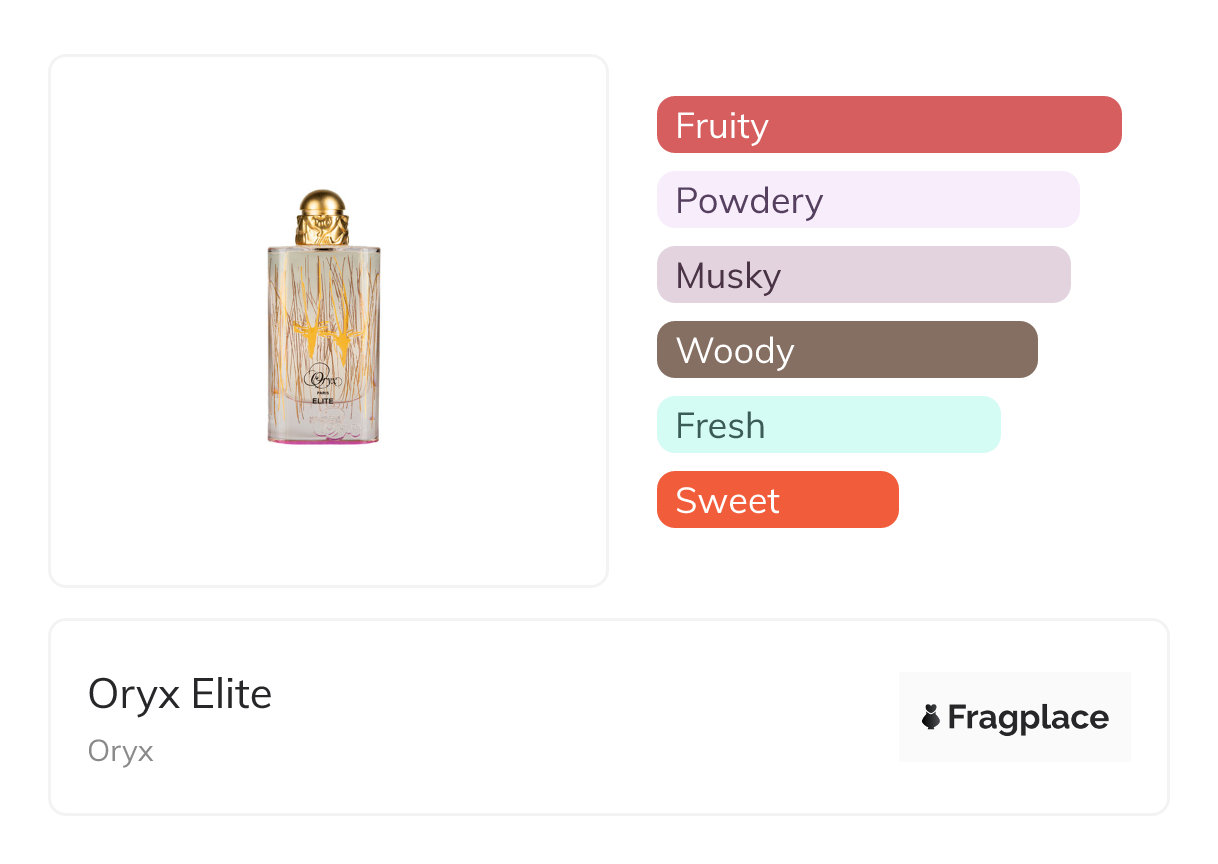The image size is (1218, 864).
Task: Click the grey Oryx brand name
Action: (x=121, y=751)
